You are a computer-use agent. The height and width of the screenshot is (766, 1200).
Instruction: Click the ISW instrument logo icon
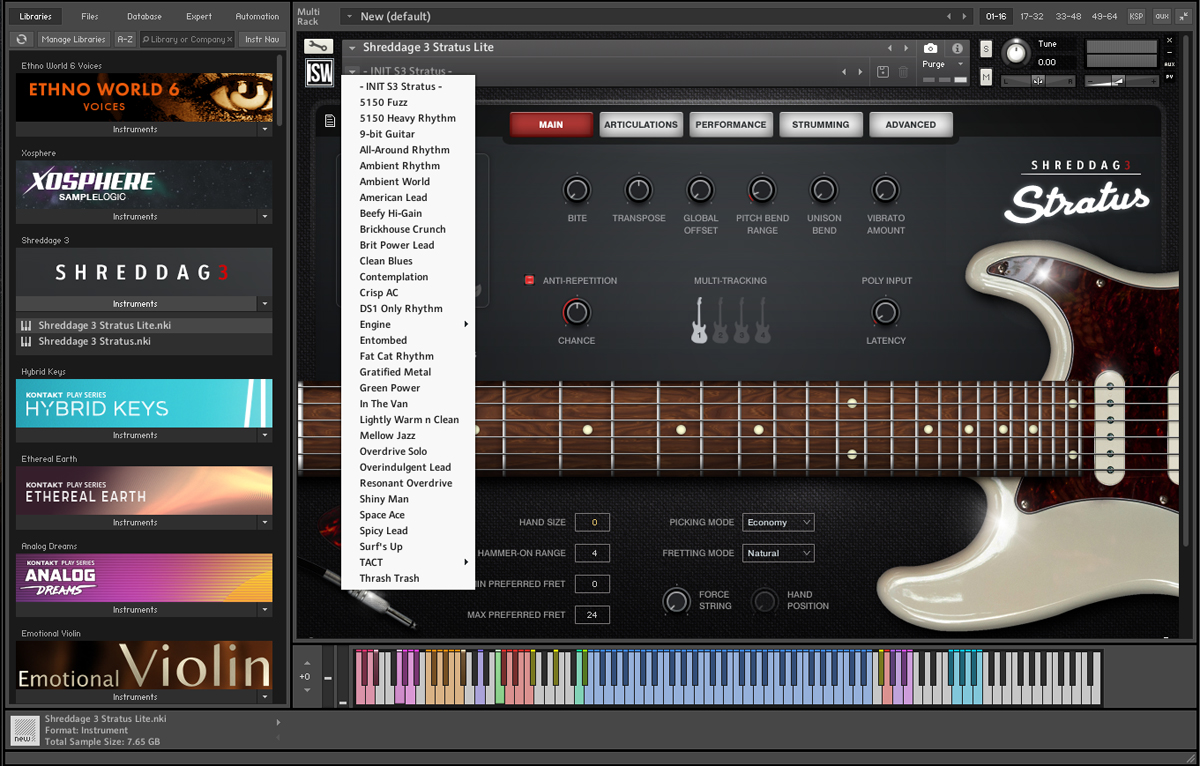click(319, 72)
